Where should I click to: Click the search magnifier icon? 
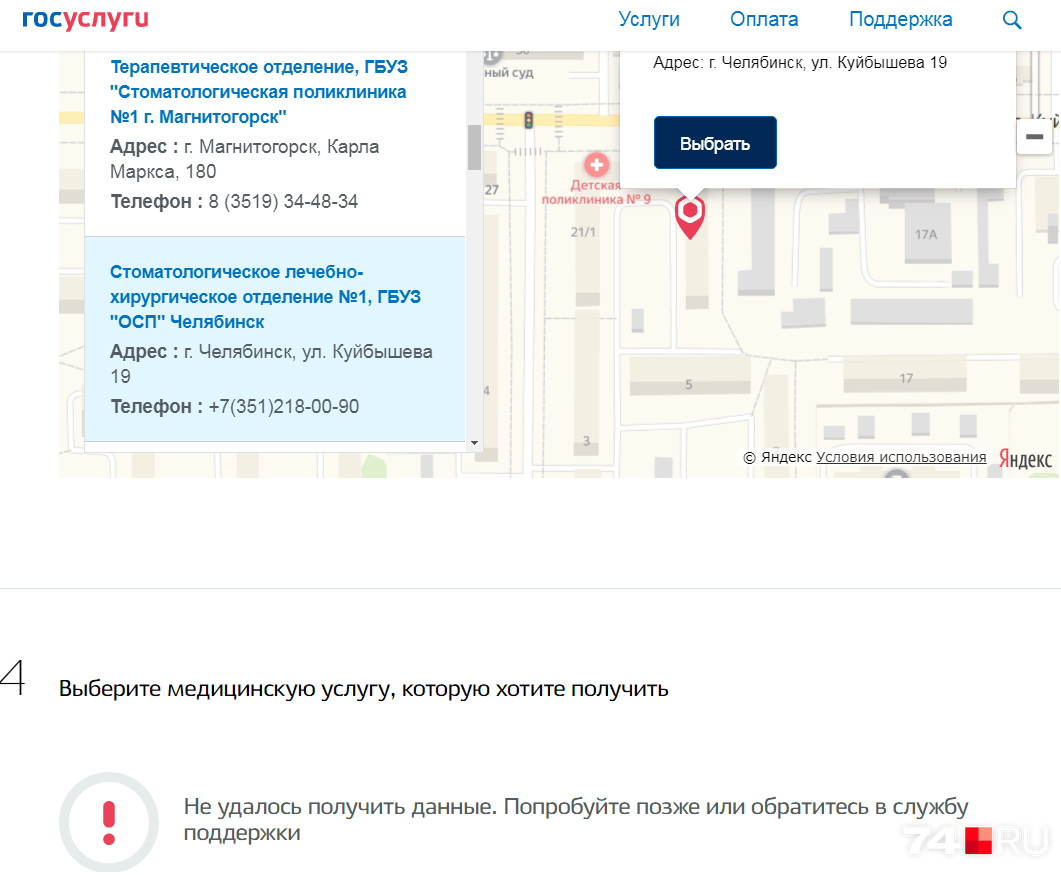(x=1012, y=20)
